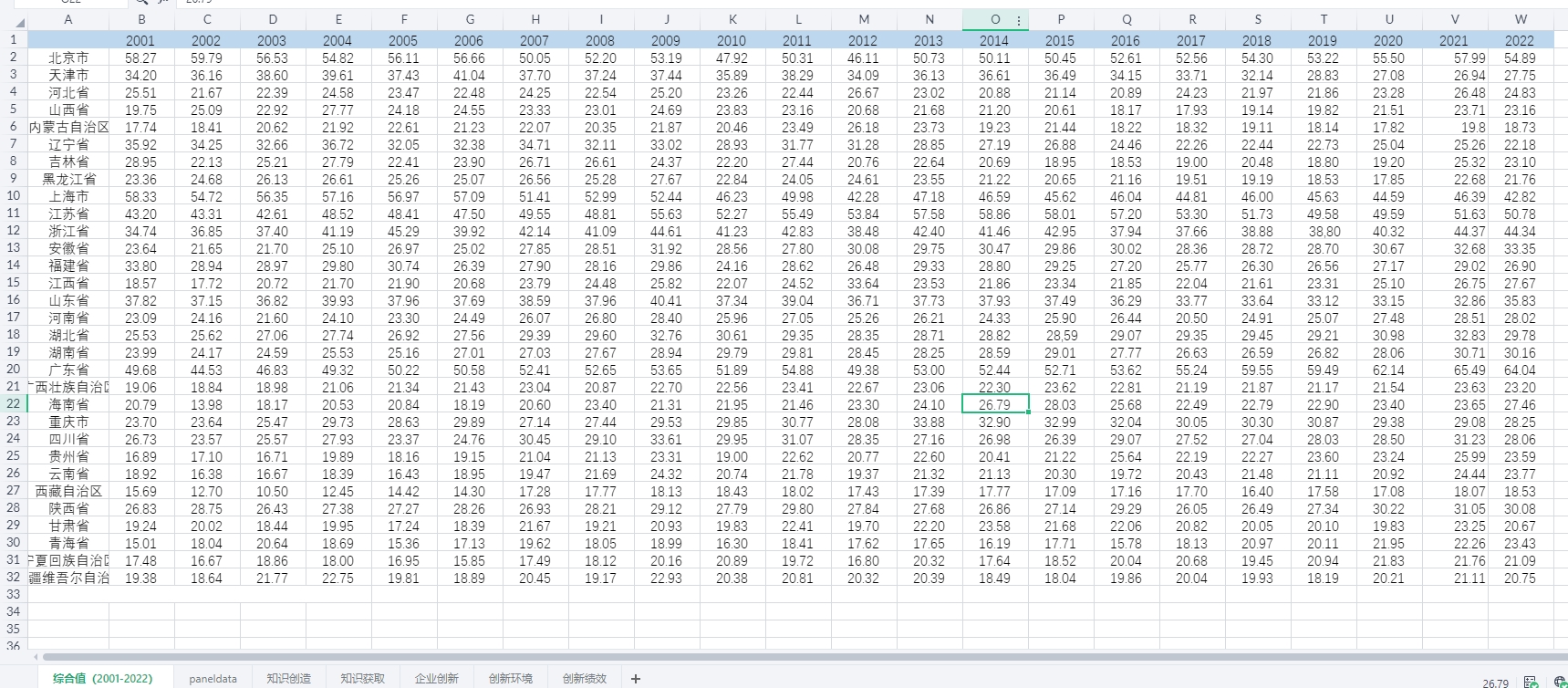This screenshot has width=1568, height=688.
Task: Click 北京市 2001 value 58.27
Action: coord(141,57)
